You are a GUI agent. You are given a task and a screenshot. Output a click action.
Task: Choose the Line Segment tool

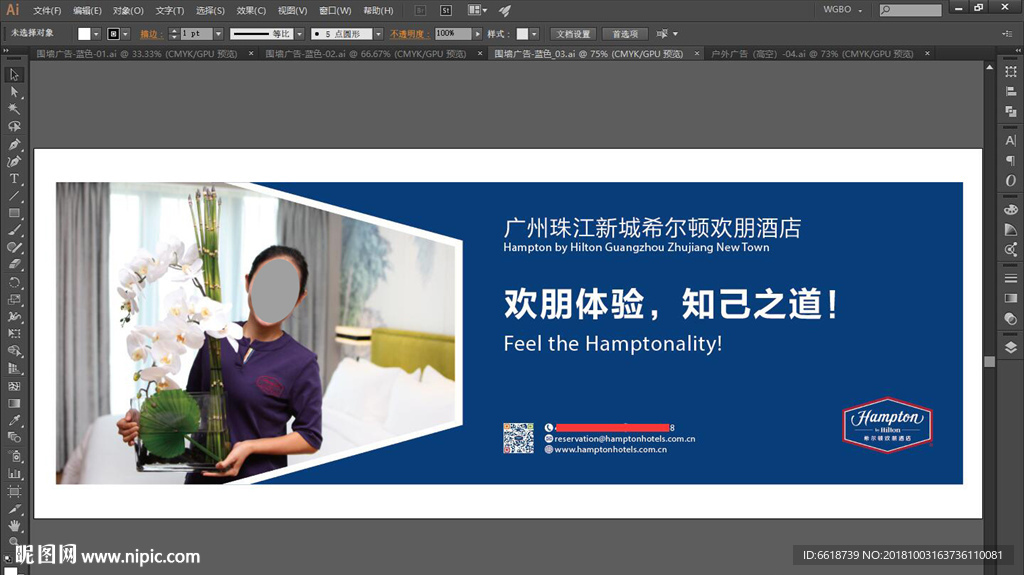pos(14,195)
